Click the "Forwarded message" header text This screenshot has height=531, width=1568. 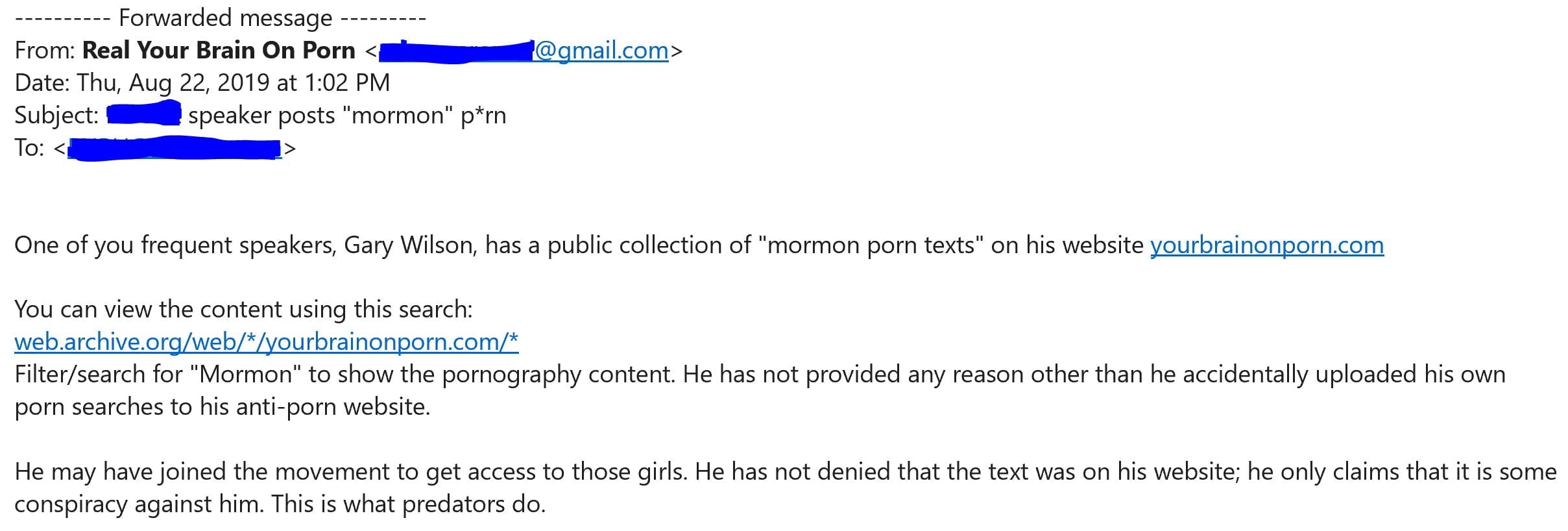(x=225, y=18)
